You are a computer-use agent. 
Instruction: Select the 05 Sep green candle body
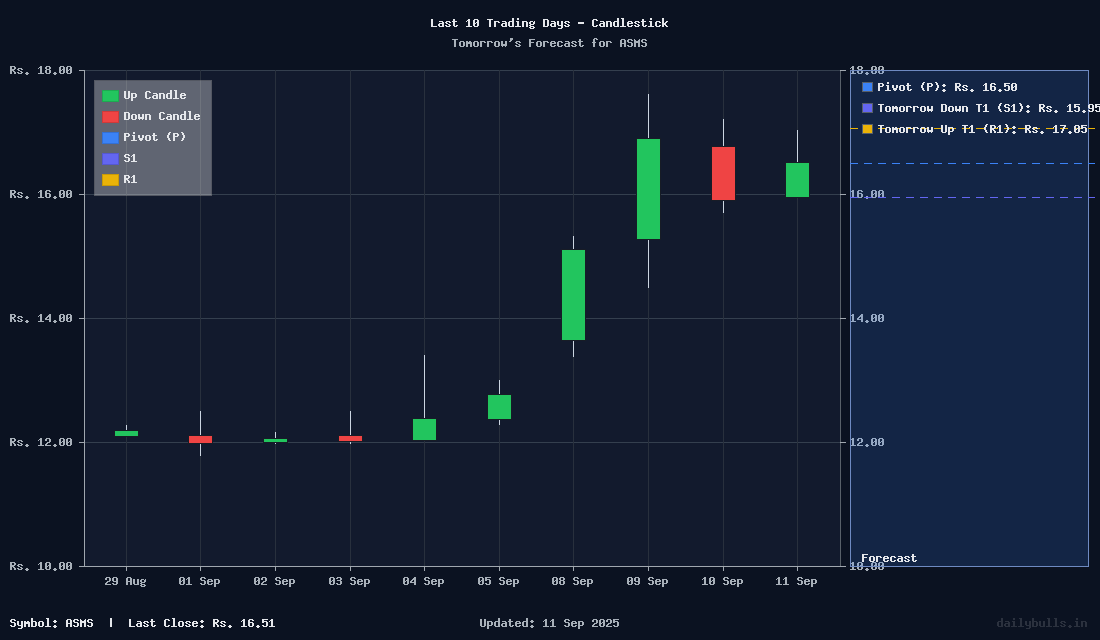pyautogui.click(x=499, y=407)
